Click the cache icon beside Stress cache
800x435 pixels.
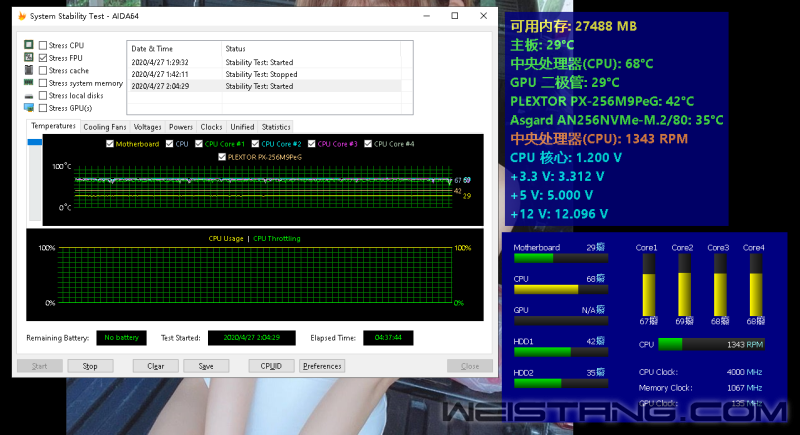coord(28,71)
